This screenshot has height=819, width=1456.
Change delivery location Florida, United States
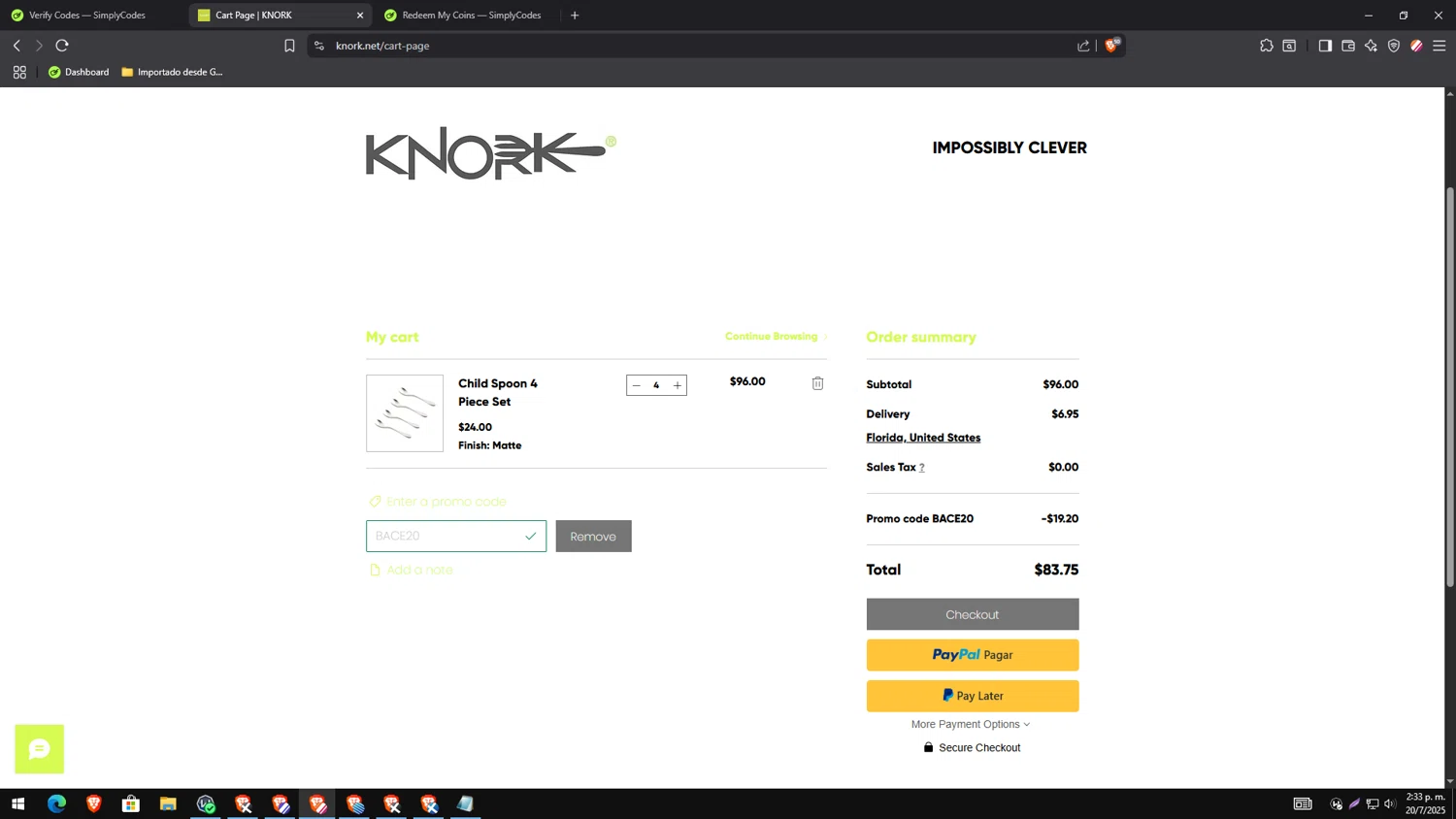923,438
